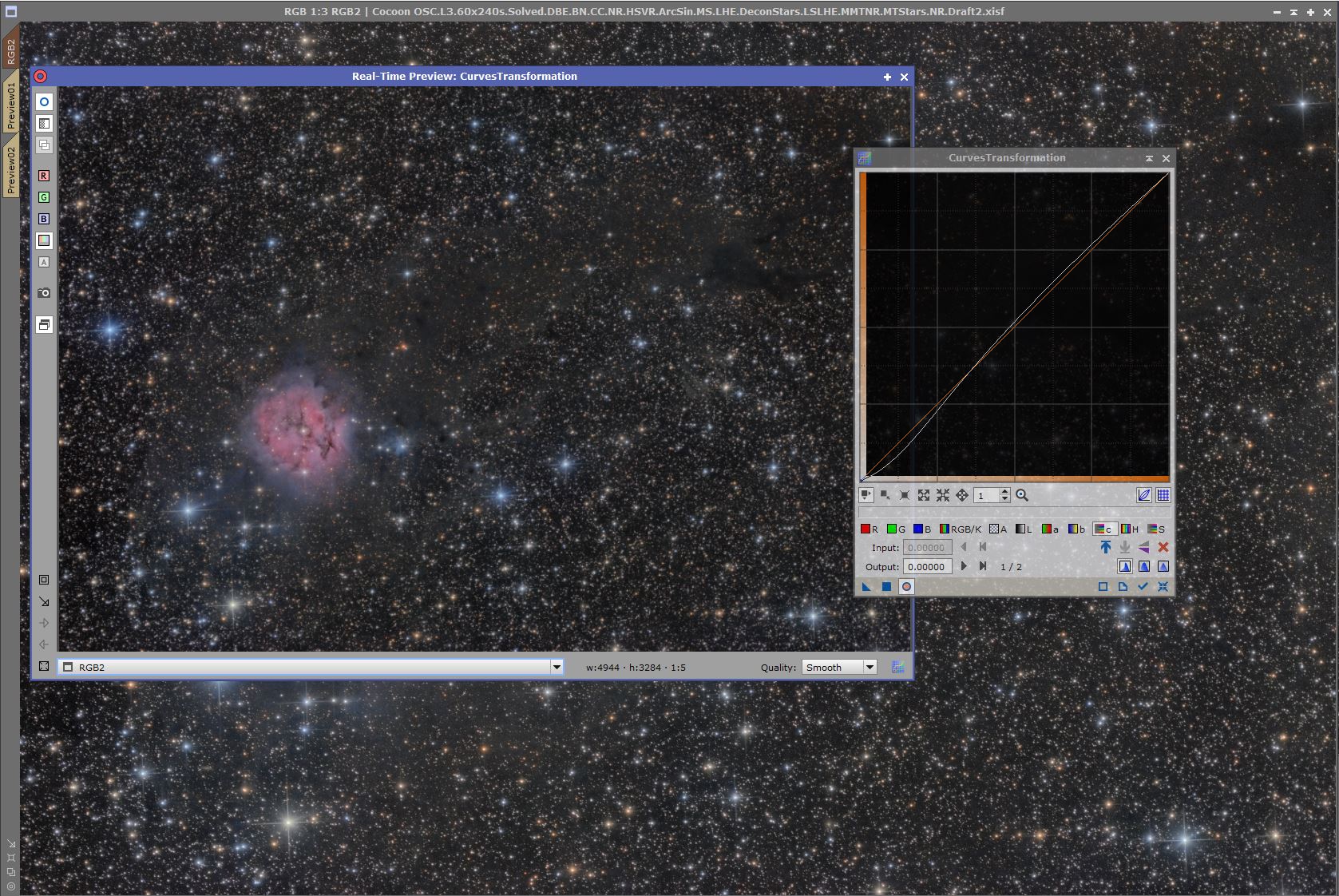Screen dimensions: 1339x896
Task: Apply the curve using the blue square icon
Action: 886,587
